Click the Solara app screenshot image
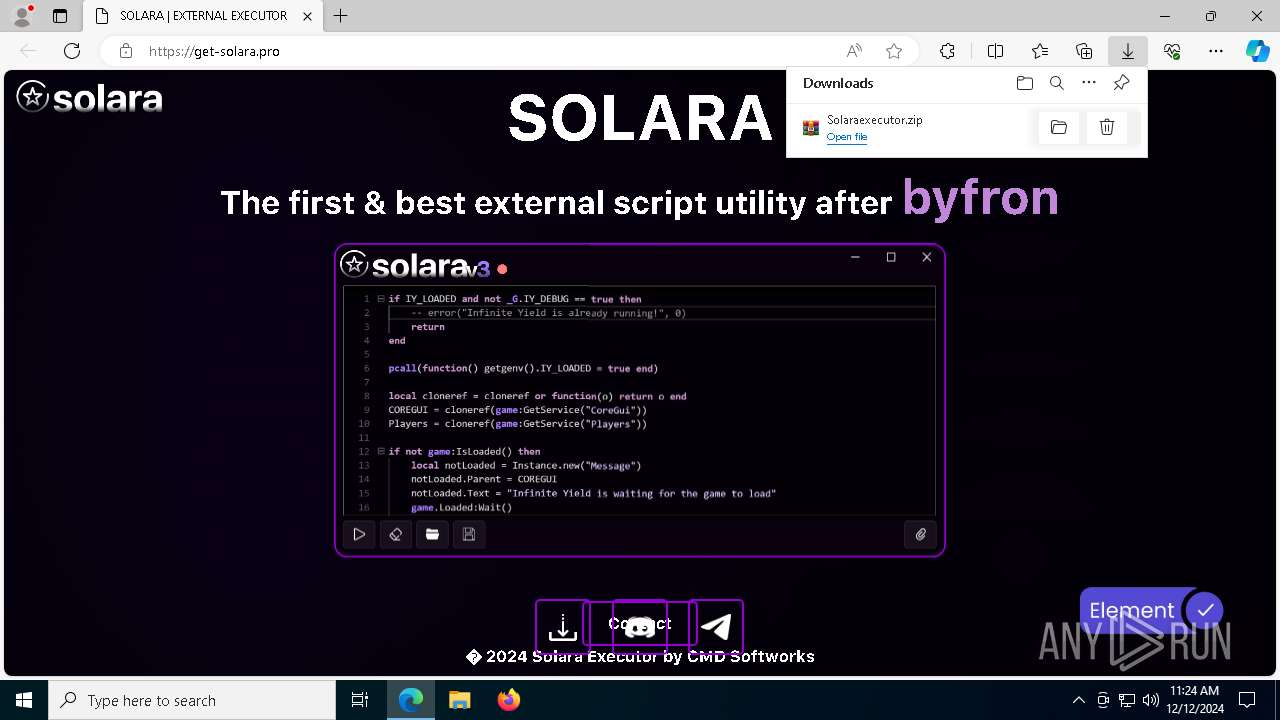Viewport: 1280px width, 720px height. [640, 400]
